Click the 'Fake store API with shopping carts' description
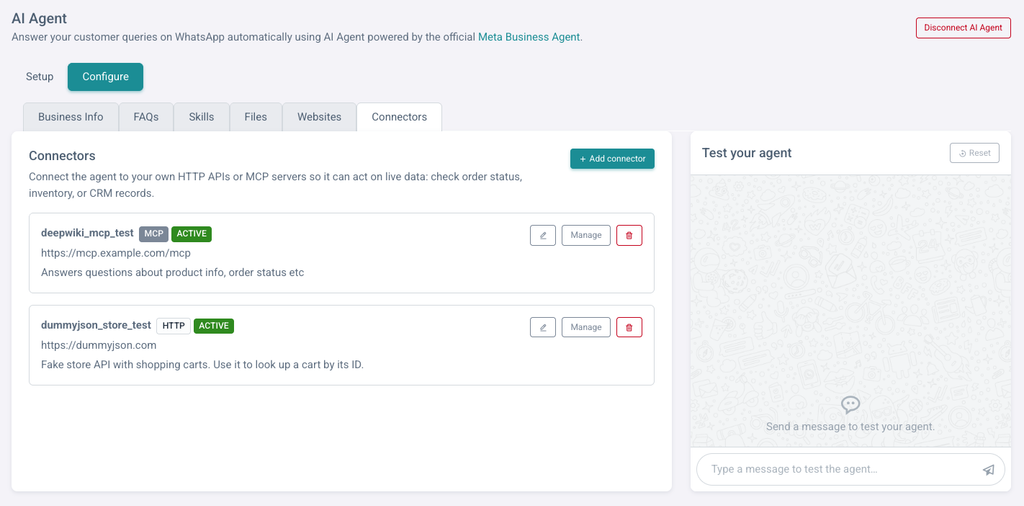 click(202, 364)
